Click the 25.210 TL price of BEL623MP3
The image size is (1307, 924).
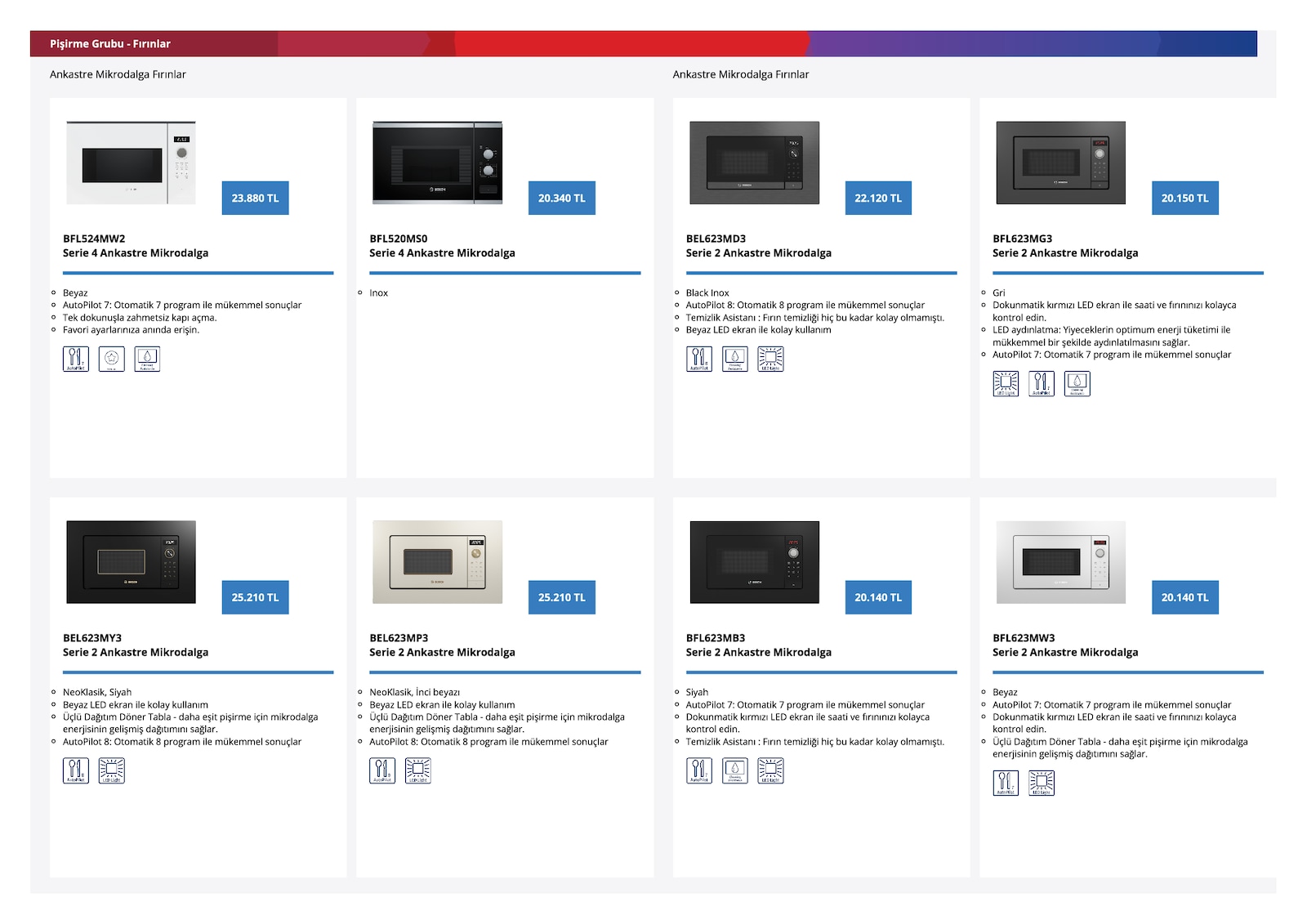click(x=562, y=597)
